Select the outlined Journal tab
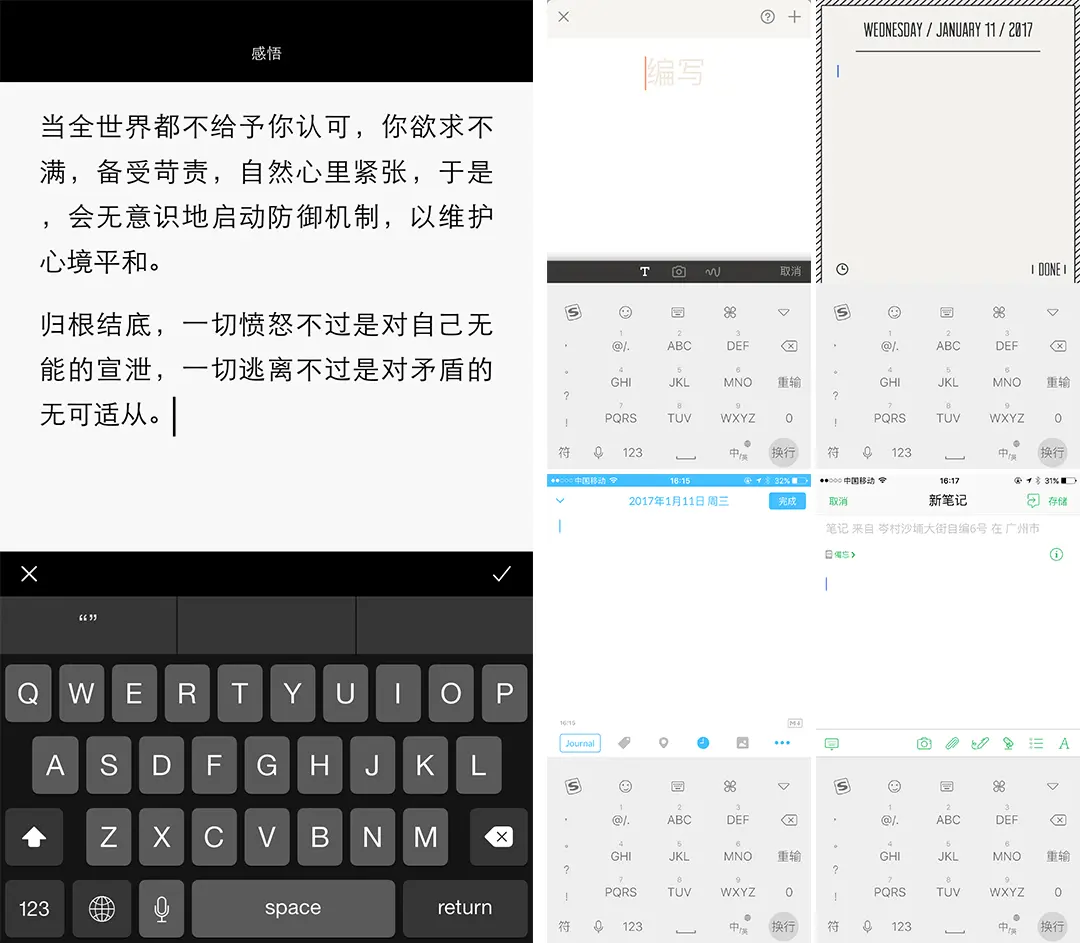 [580, 743]
